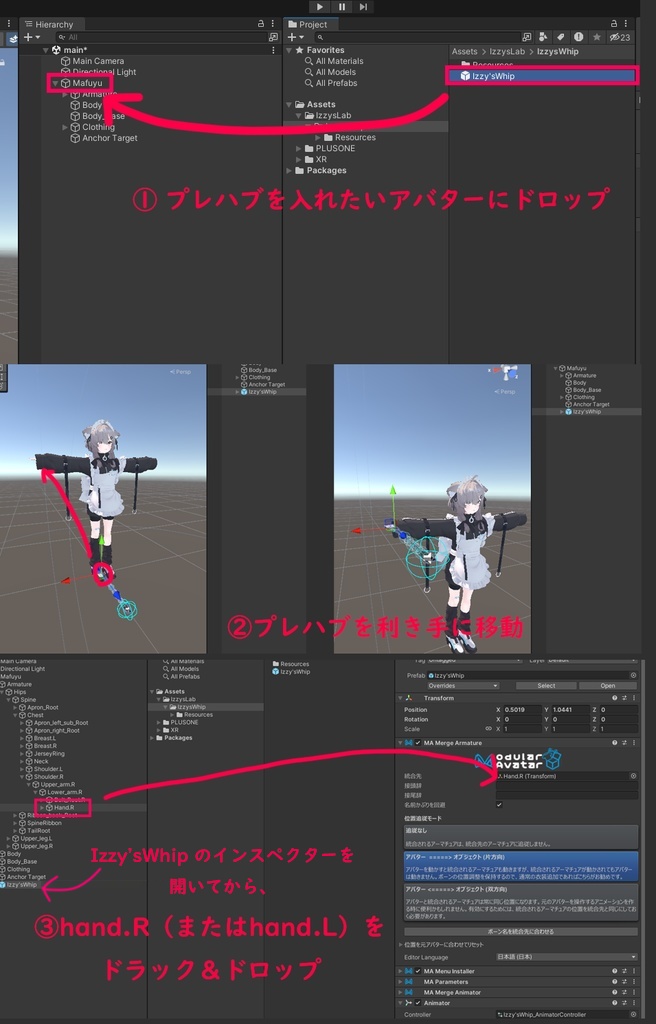The height and width of the screenshot is (1024, 656).
Task: Open the Project create (+) dropdown
Action: click(295, 37)
